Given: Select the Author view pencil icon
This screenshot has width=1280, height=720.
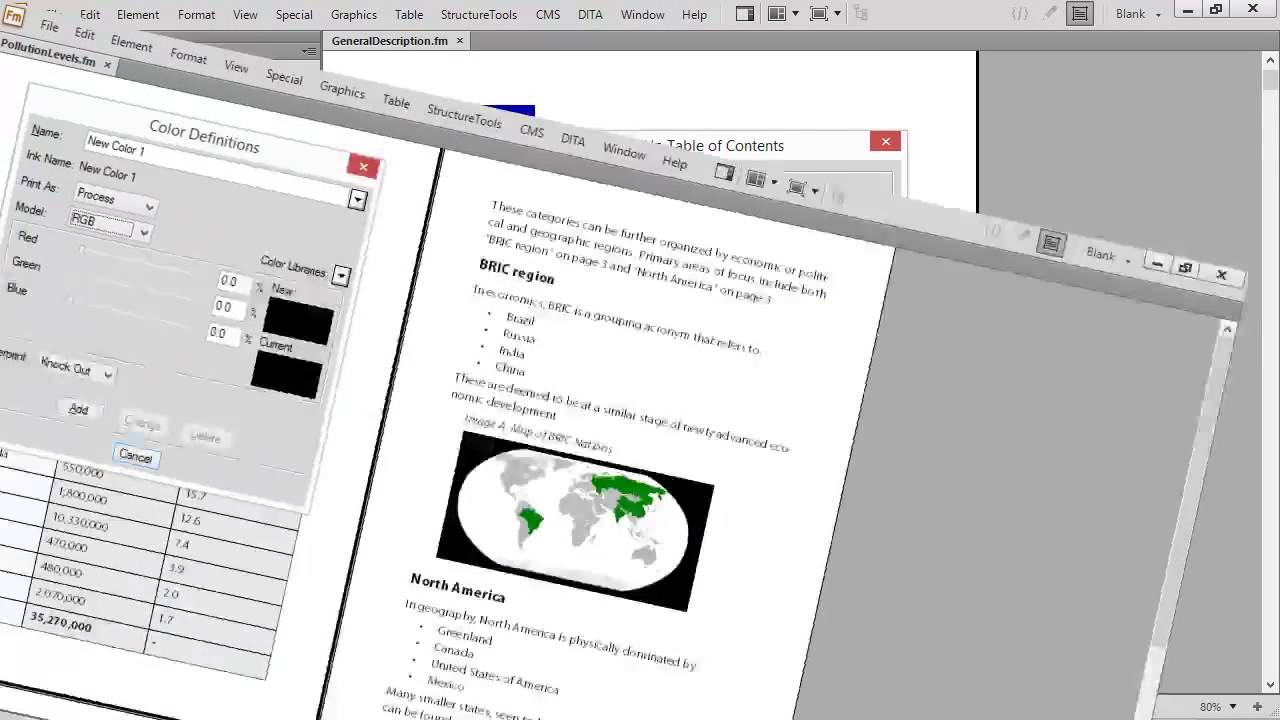Looking at the screenshot, I should point(1050,14).
